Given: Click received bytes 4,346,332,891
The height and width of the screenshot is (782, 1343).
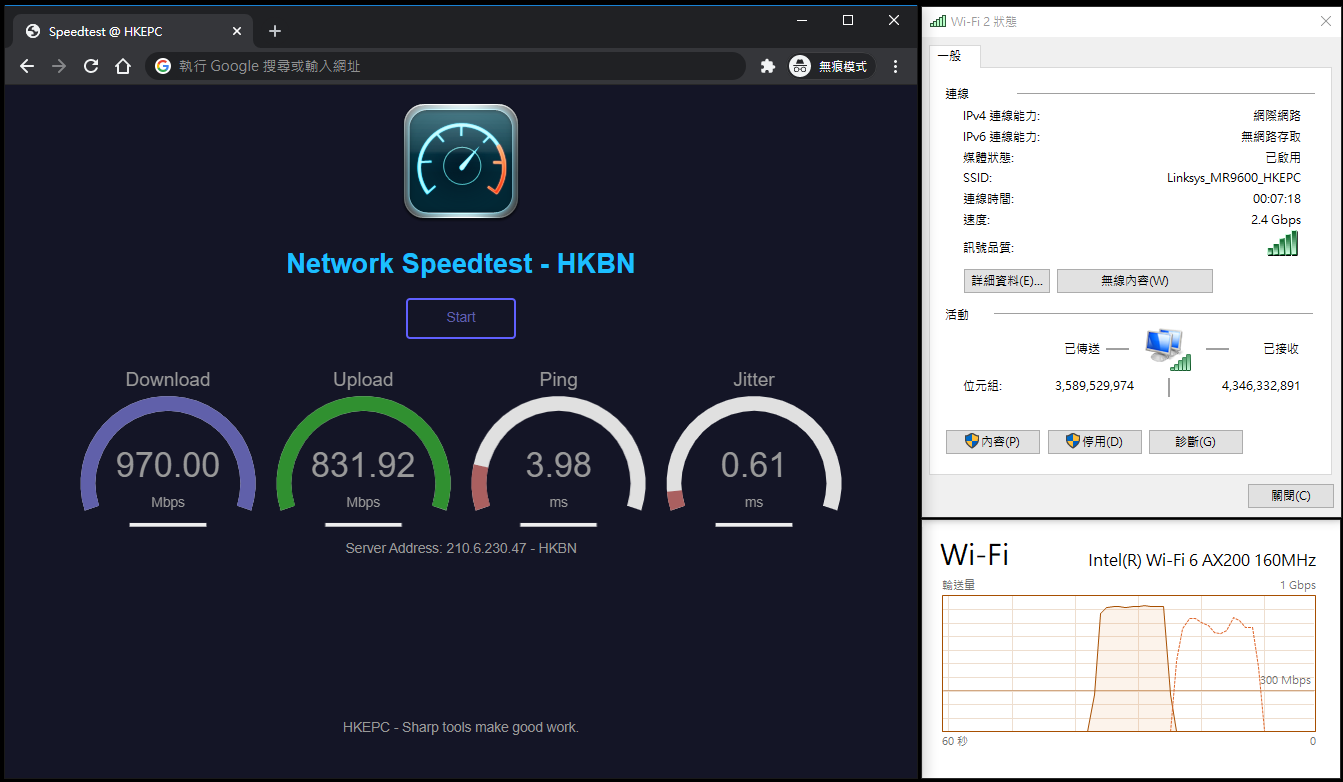Looking at the screenshot, I should click(1261, 385).
